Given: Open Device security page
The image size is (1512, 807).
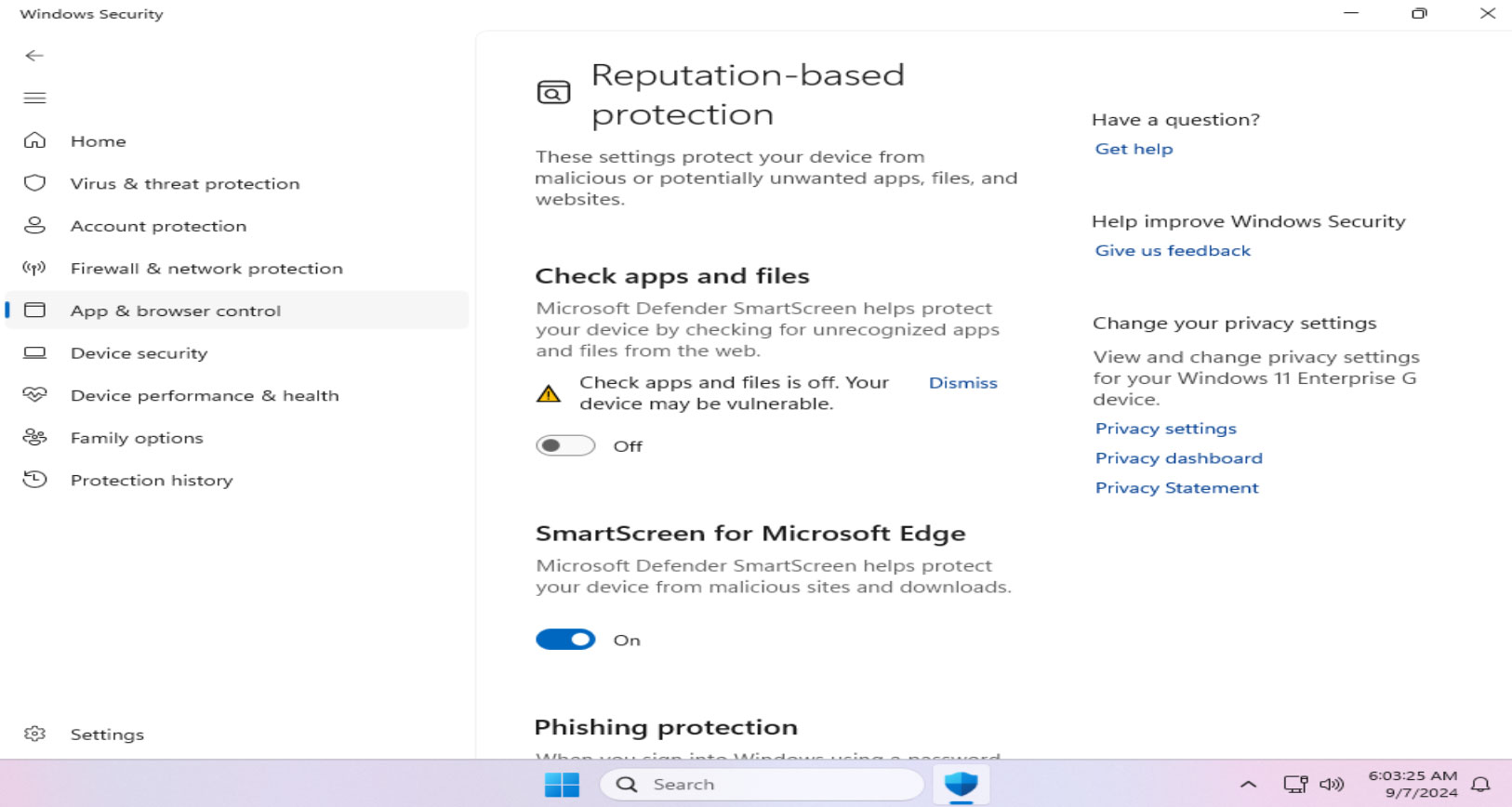Looking at the screenshot, I should pos(237,352).
